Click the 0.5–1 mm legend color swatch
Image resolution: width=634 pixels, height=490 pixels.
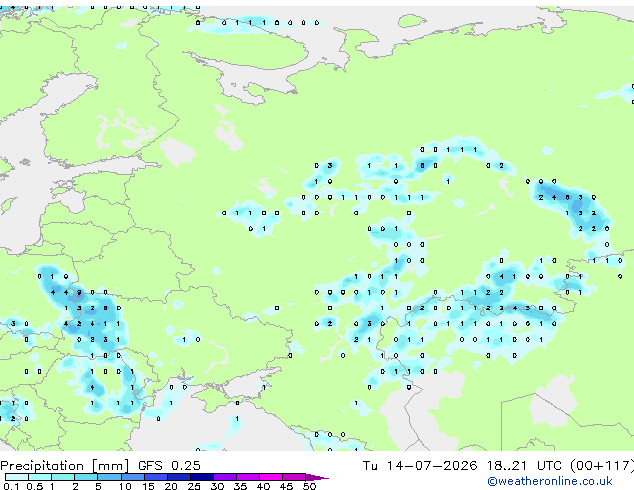coord(40,477)
